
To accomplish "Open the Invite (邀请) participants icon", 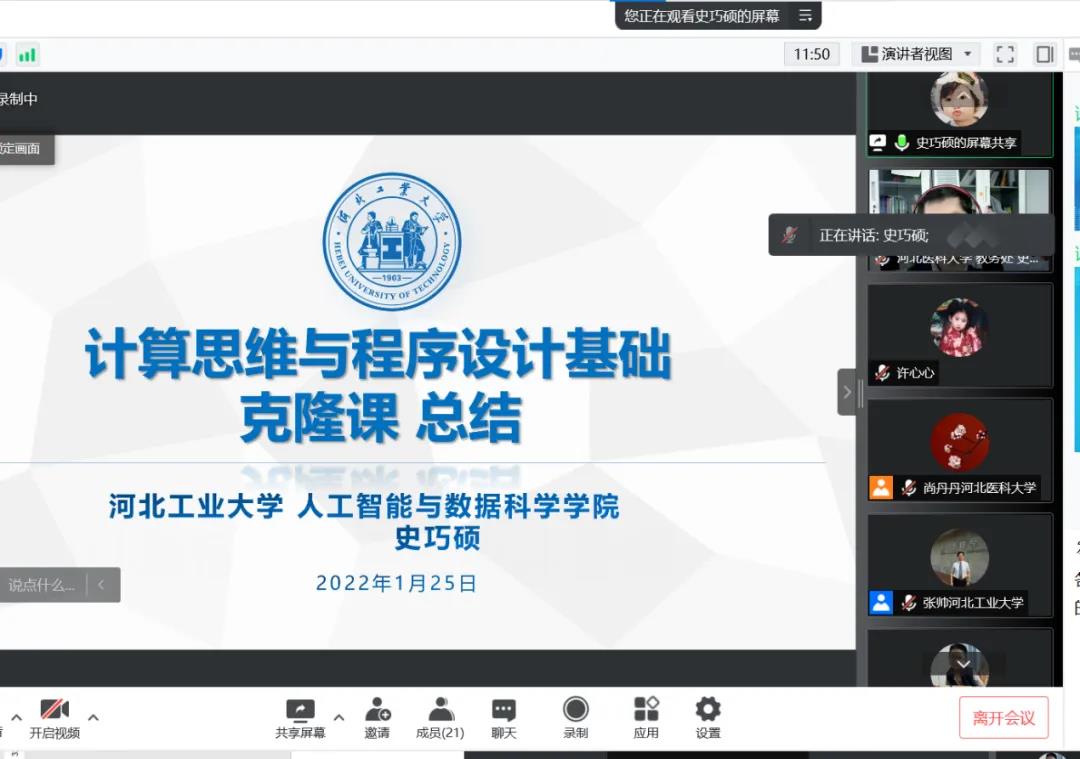I will pyautogui.click(x=377, y=711).
